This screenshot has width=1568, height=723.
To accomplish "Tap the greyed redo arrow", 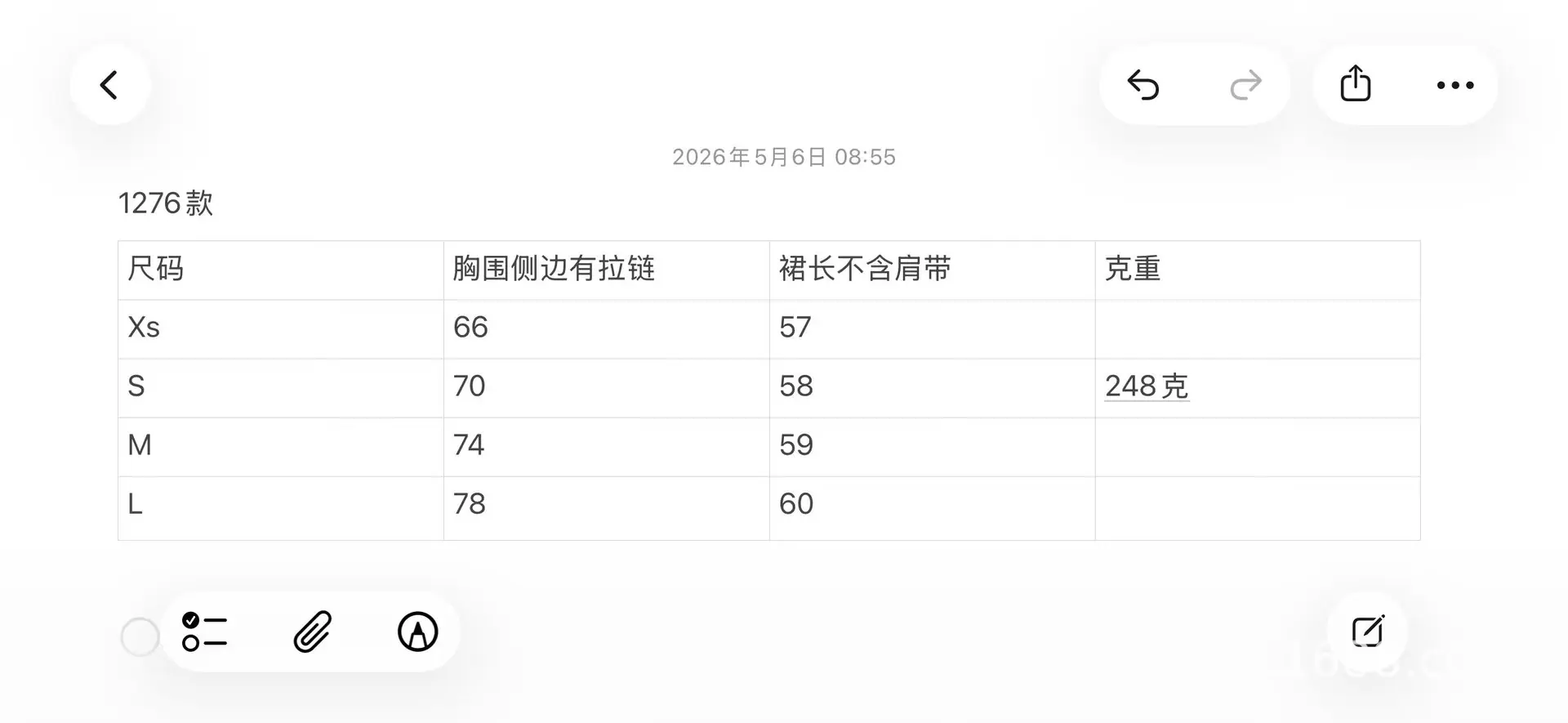I will point(1245,85).
